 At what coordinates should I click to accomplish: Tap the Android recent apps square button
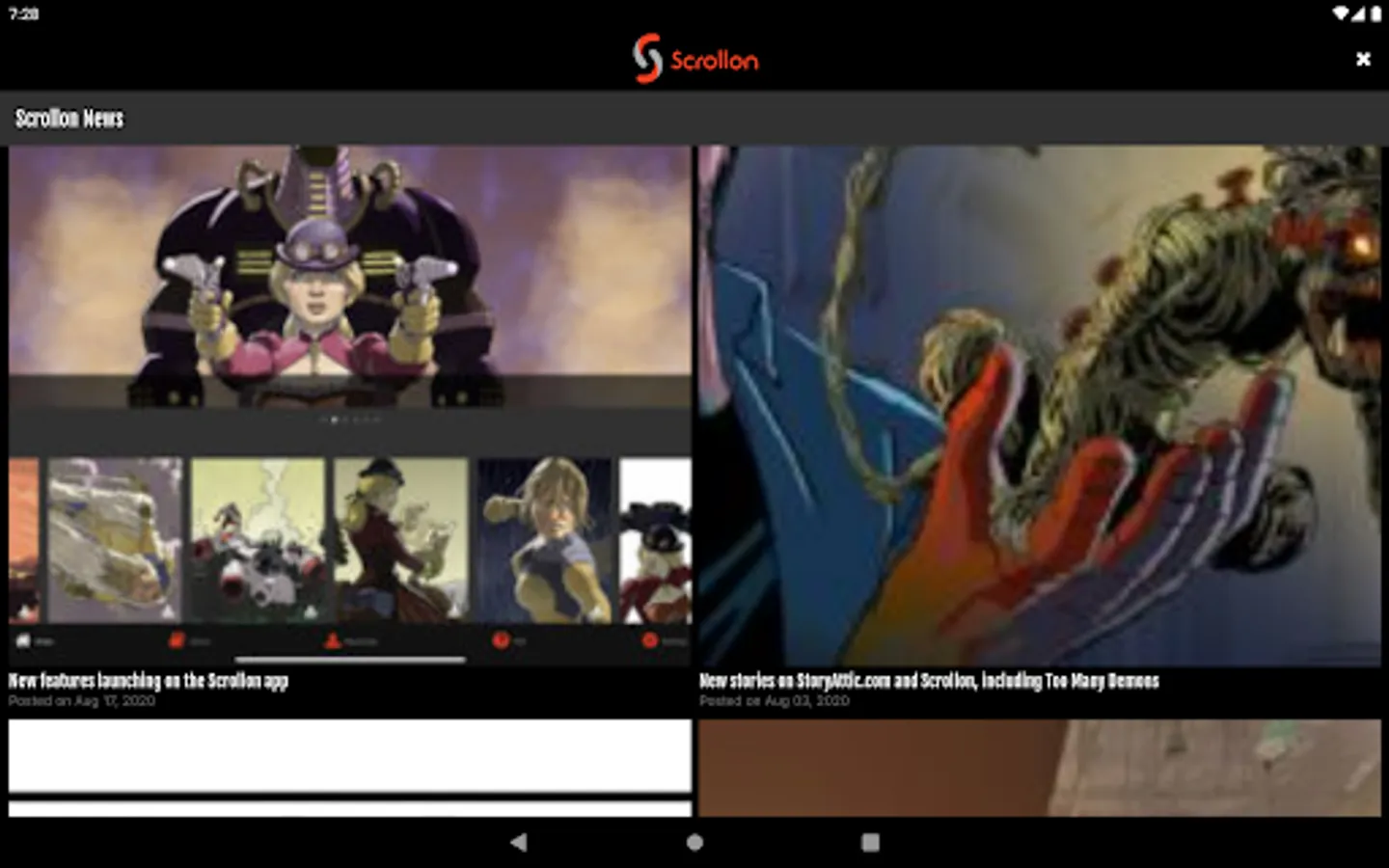pyautogui.click(x=870, y=842)
